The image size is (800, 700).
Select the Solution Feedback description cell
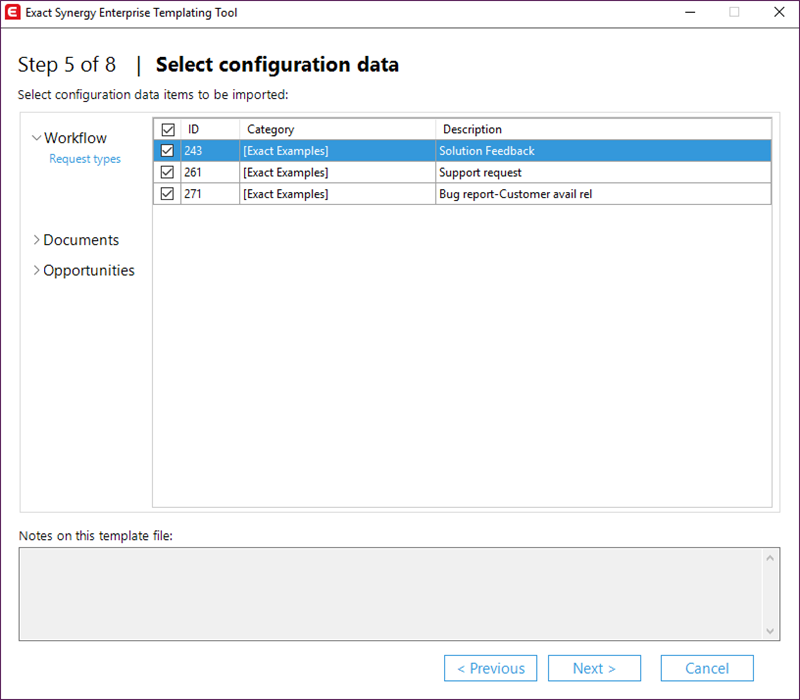point(604,151)
